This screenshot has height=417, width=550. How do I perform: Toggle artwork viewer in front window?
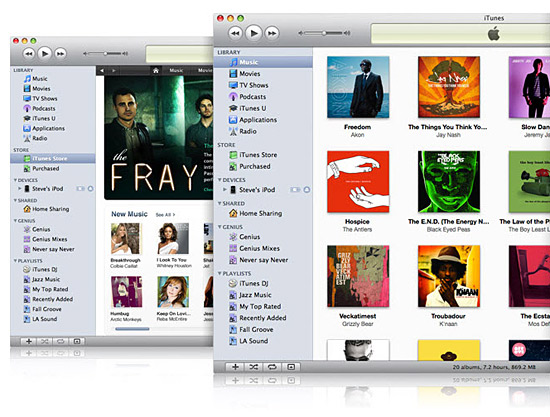pos(291,367)
